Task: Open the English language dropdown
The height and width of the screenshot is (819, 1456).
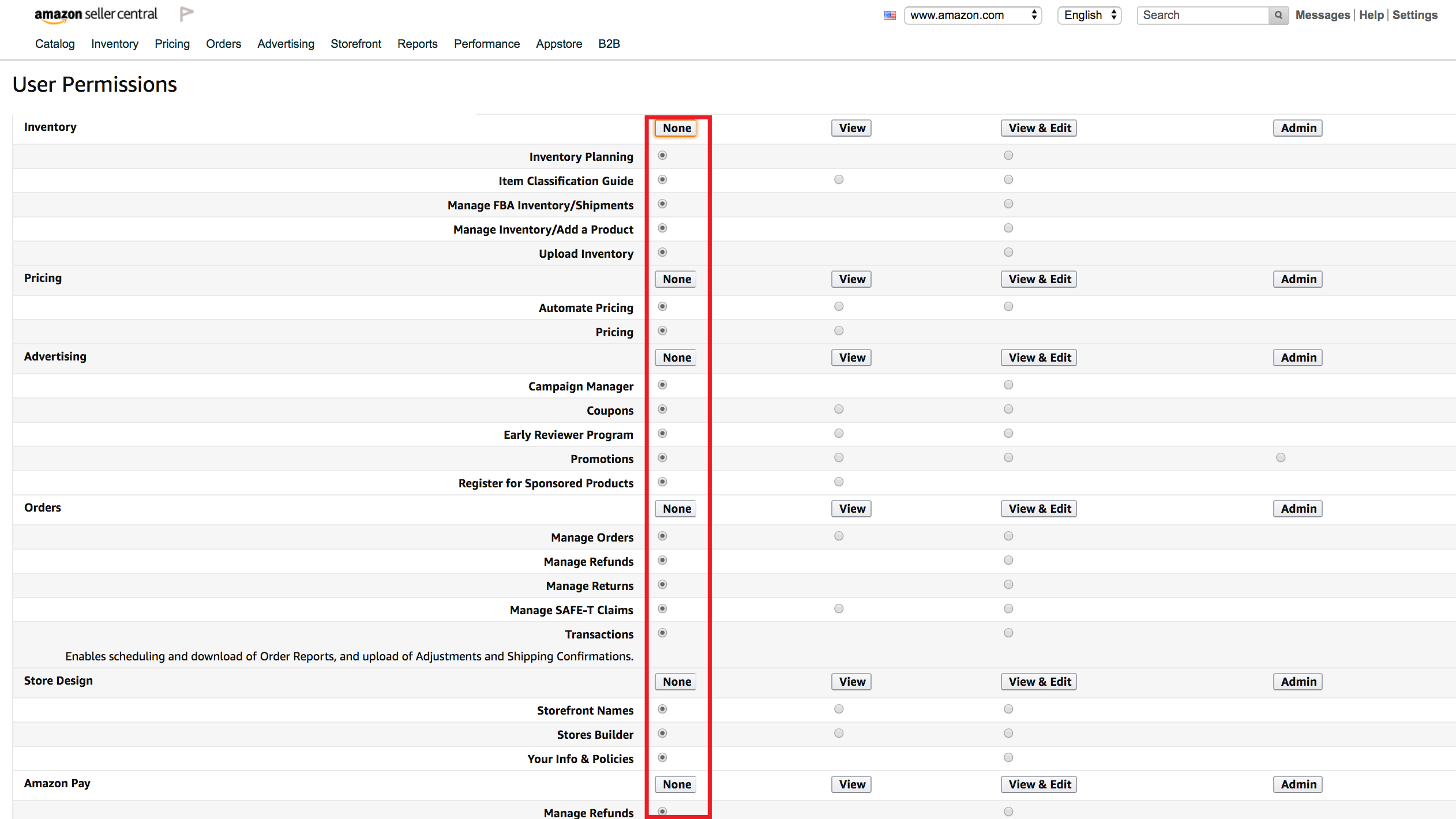Action: (x=1089, y=16)
